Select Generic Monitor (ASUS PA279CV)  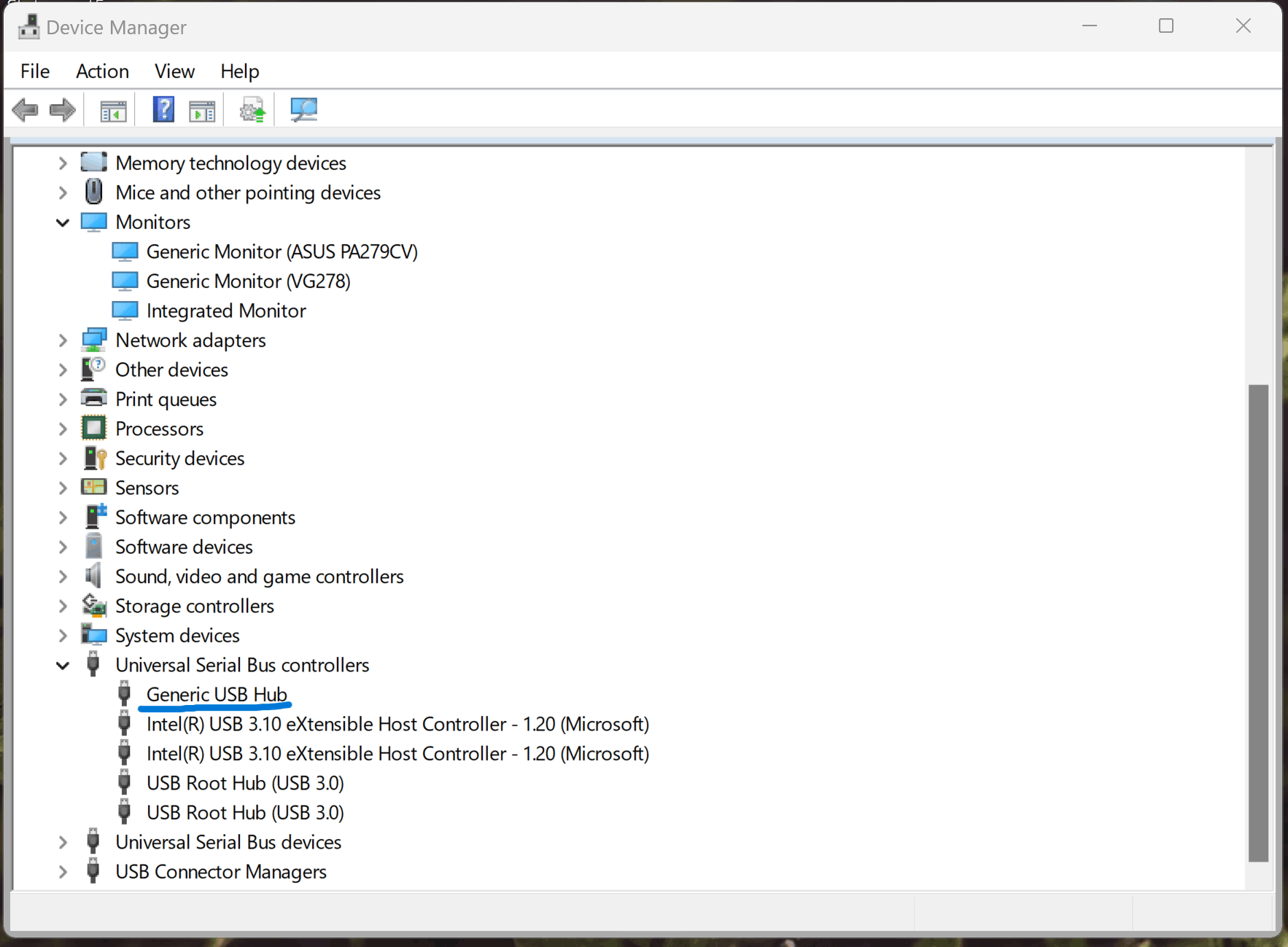tap(282, 252)
